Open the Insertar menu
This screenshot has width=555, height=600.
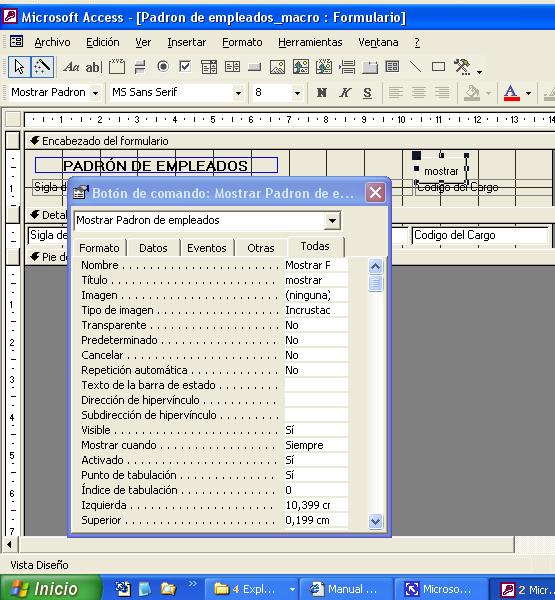186,42
